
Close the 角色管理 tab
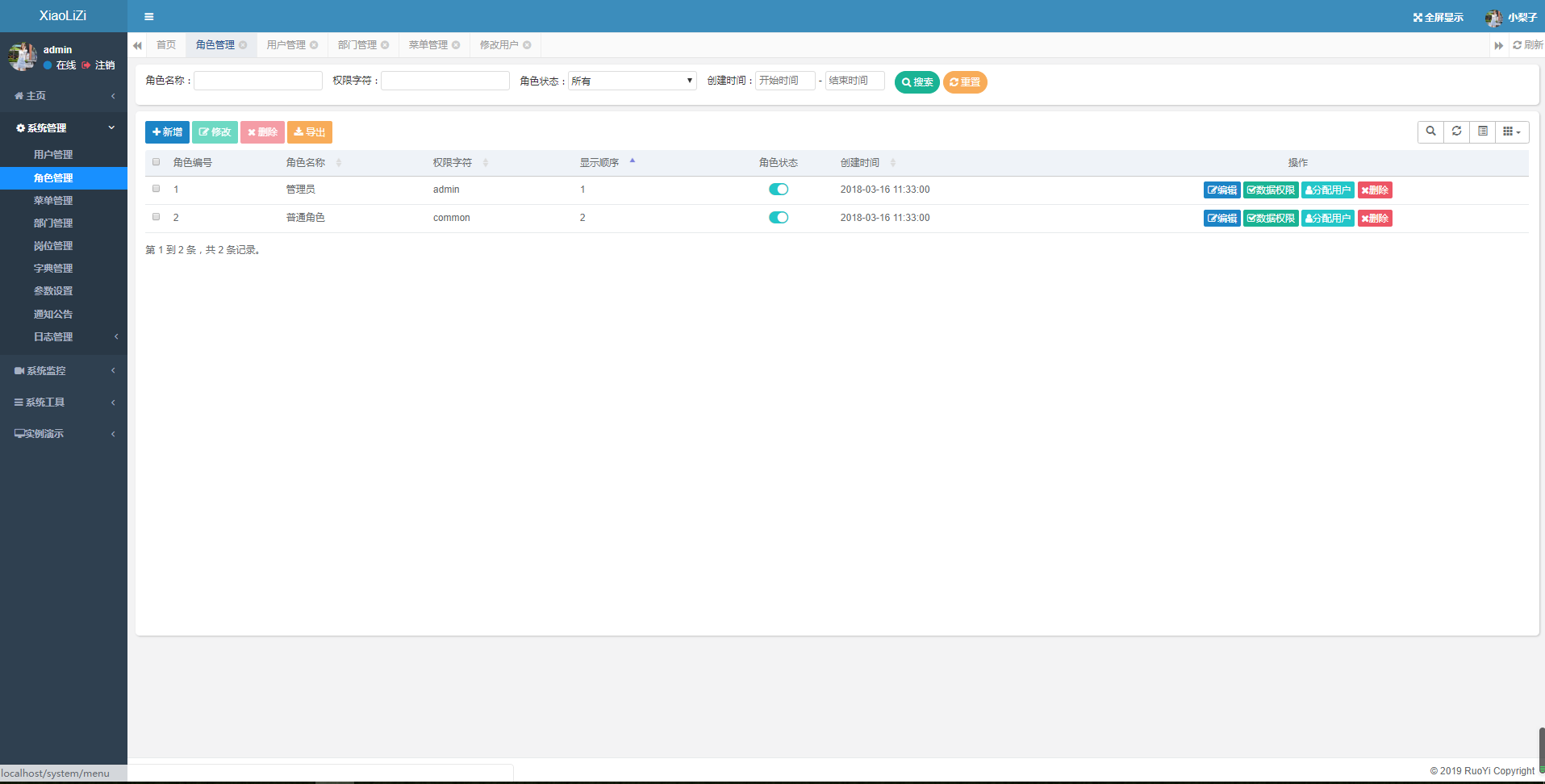[x=243, y=45]
